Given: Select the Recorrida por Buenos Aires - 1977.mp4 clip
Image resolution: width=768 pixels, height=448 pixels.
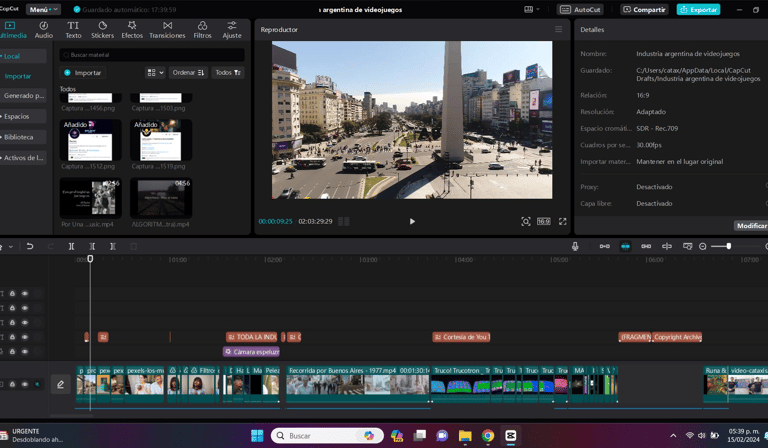Looking at the screenshot, I should click(x=358, y=384).
